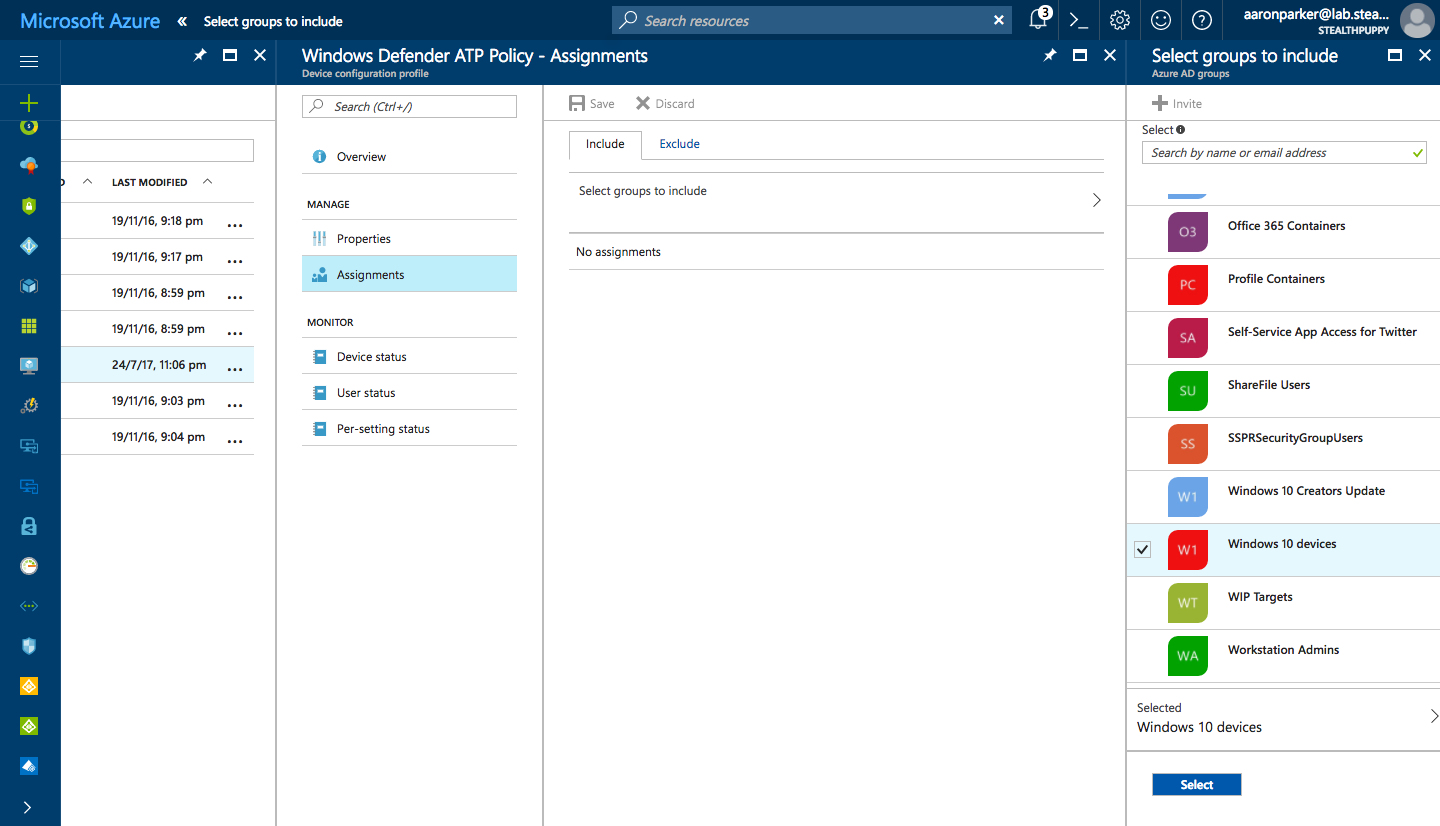Expand Select groups to include chevron

click(x=1096, y=200)
